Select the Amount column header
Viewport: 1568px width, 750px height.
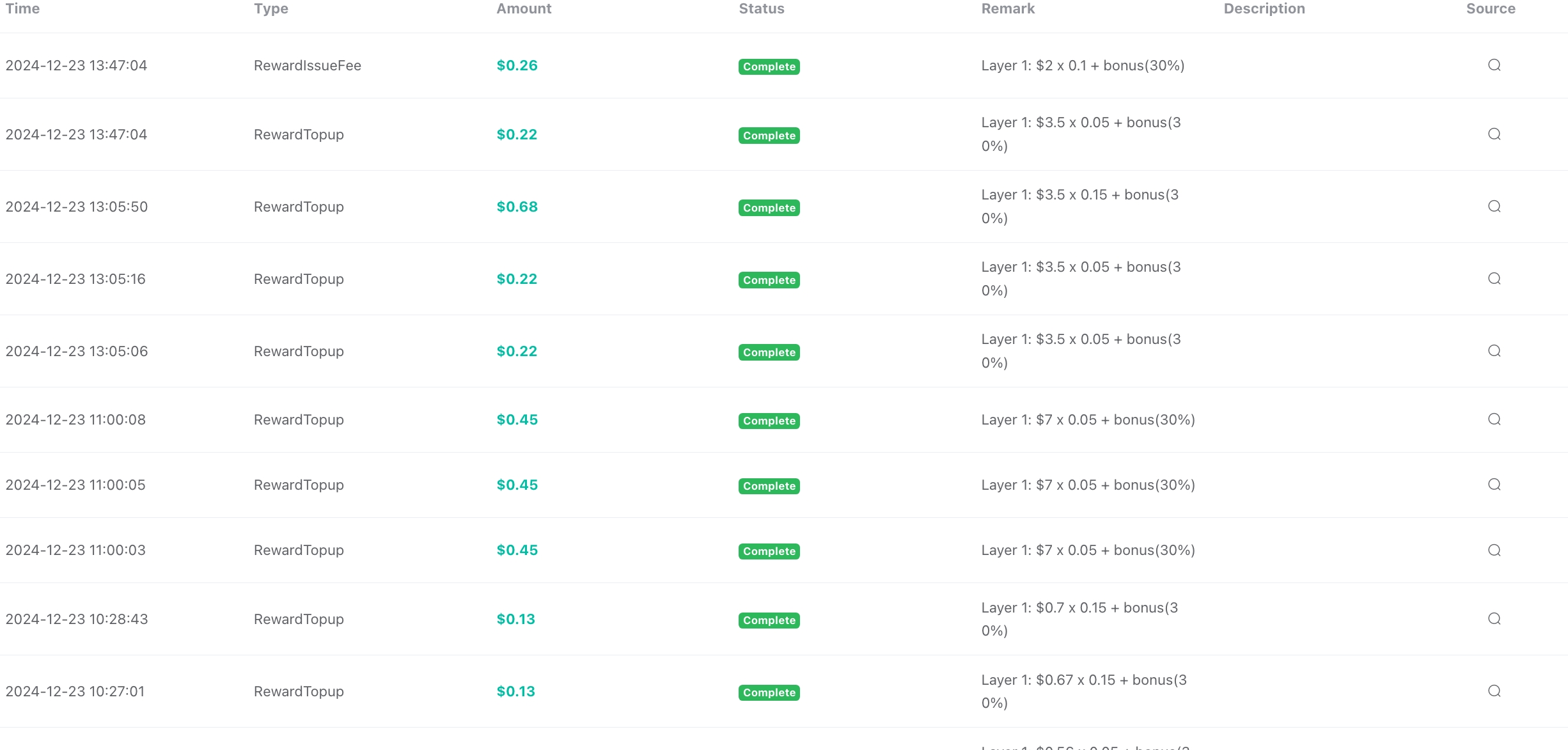(x=524, y=9)
